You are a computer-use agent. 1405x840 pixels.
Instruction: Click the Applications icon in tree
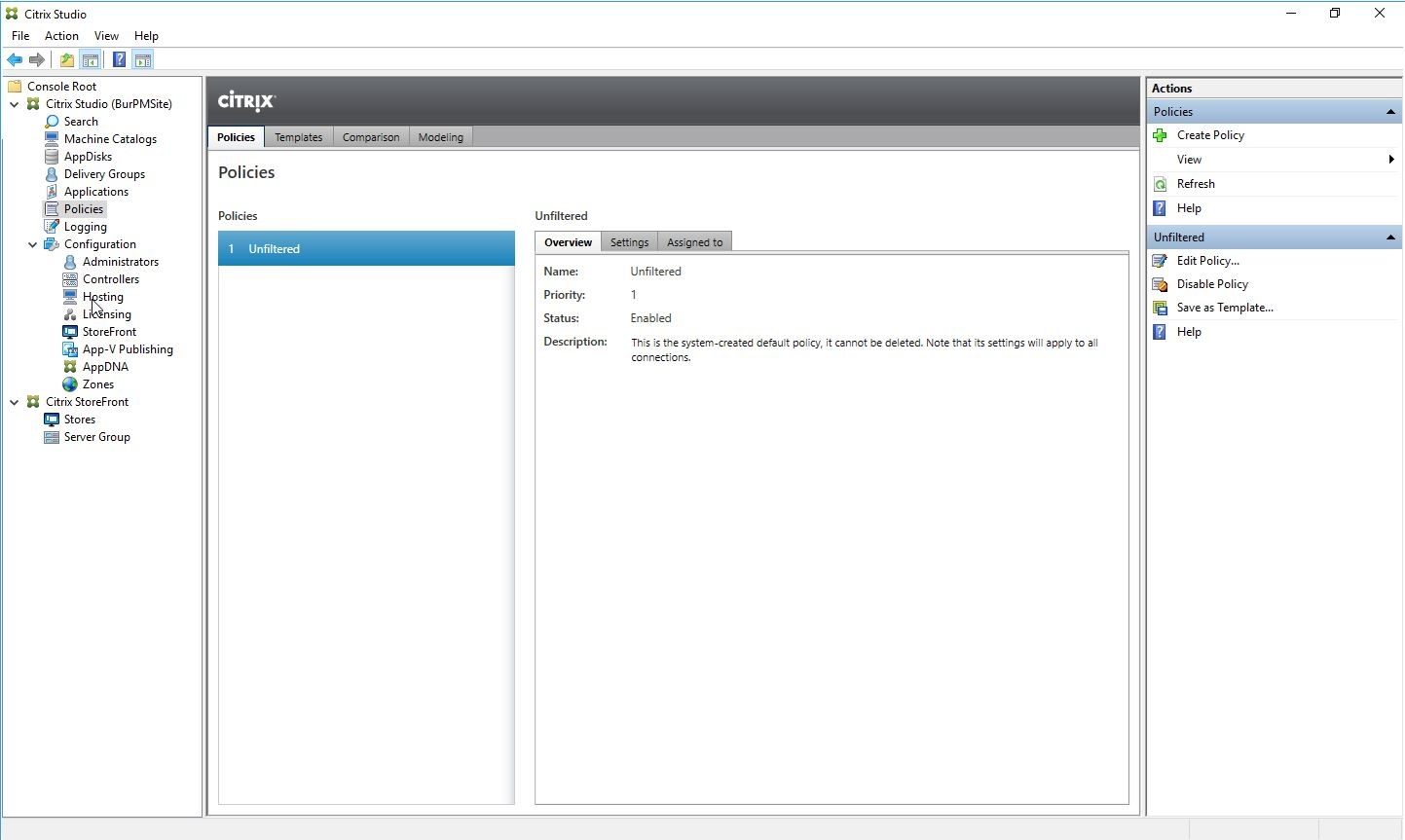[x=52, y=192]
